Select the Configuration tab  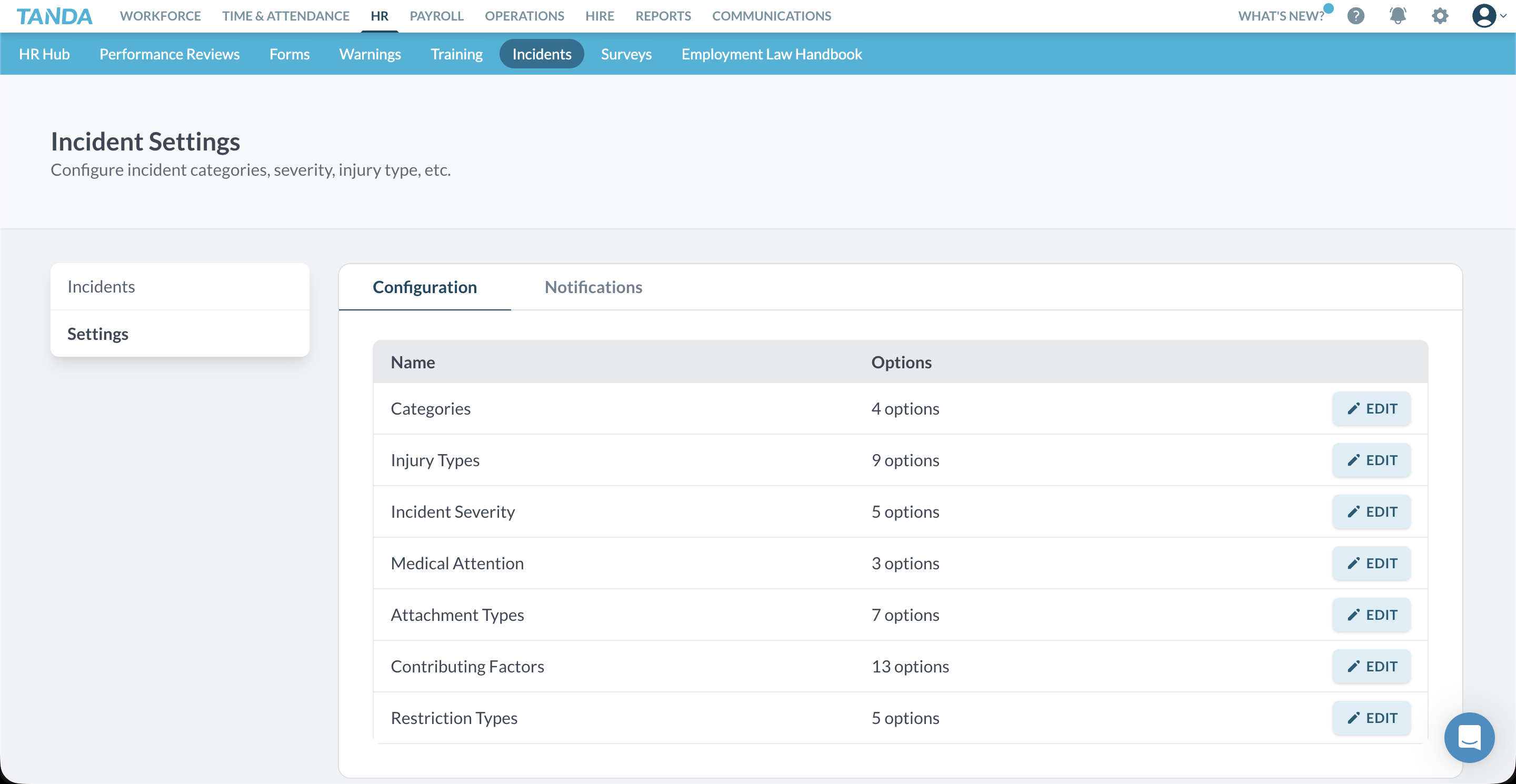[x=425, y=287]
